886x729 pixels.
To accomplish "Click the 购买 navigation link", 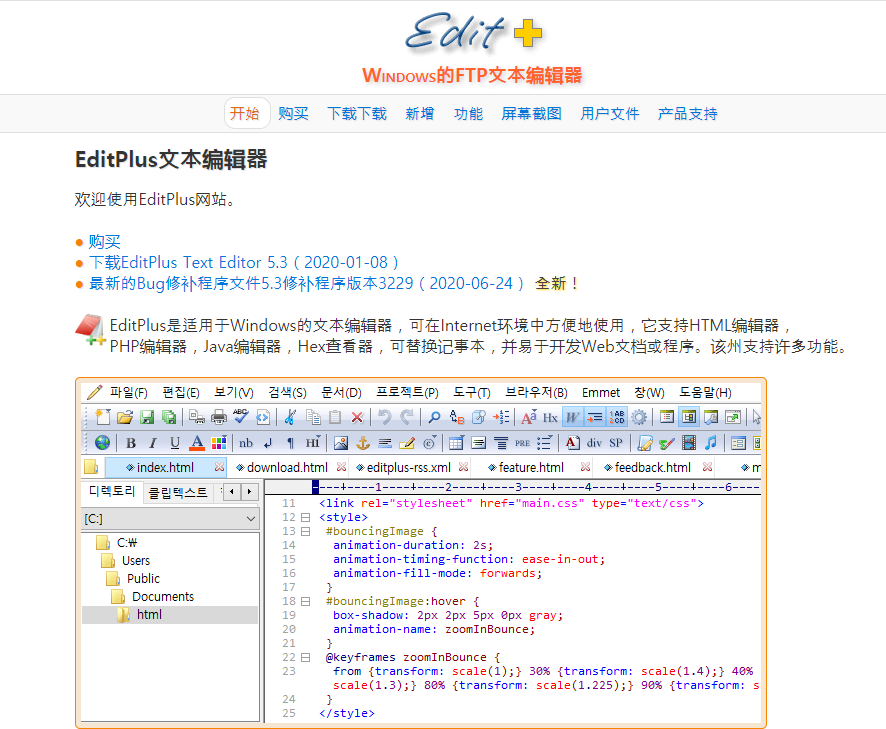I will pos(293,114).
